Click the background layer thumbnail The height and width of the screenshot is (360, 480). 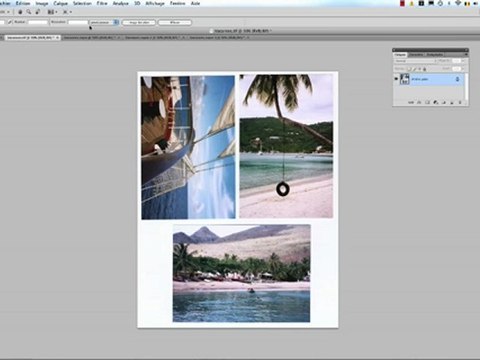click(405, 79)
